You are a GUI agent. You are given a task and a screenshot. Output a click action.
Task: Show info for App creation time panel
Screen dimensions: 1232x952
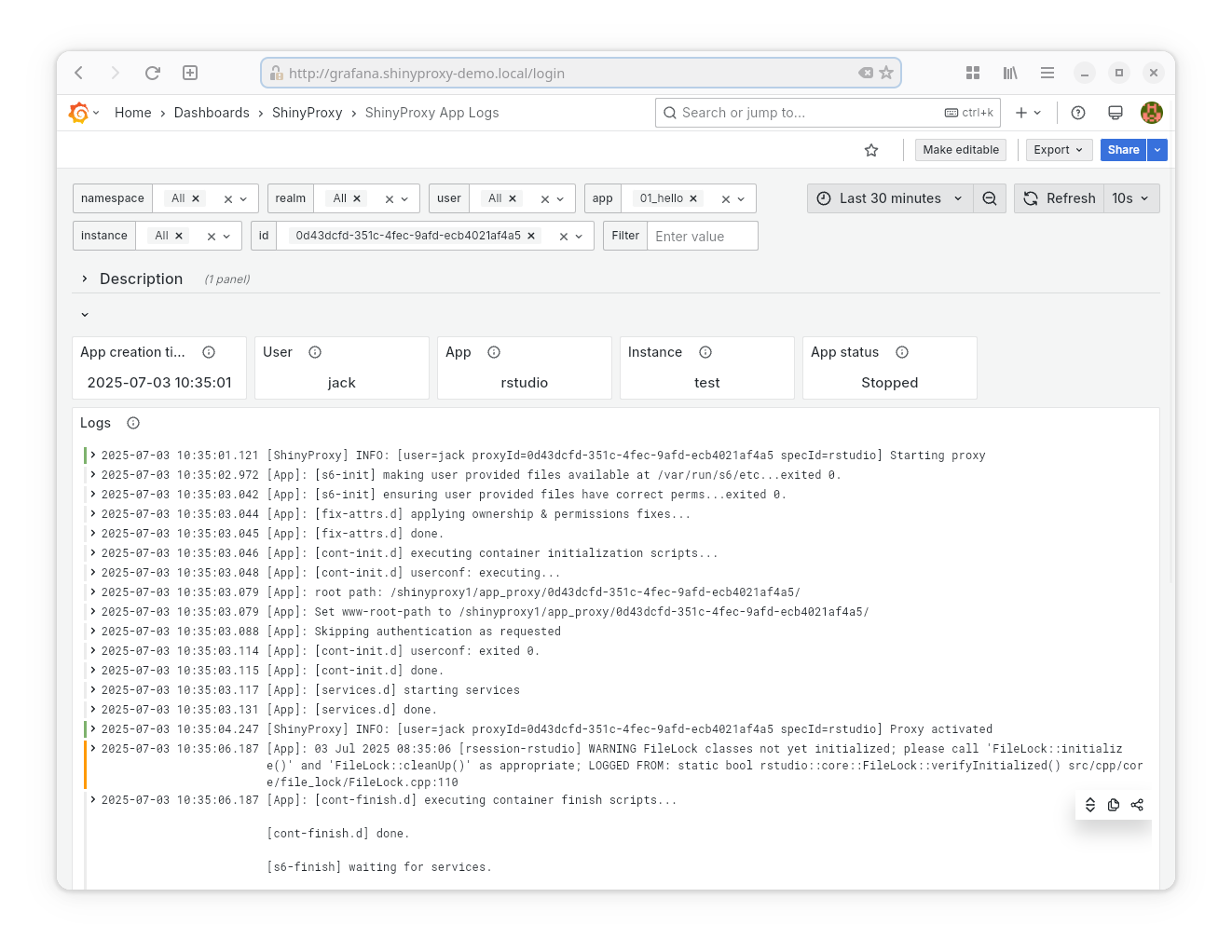[x=209, y=352]
